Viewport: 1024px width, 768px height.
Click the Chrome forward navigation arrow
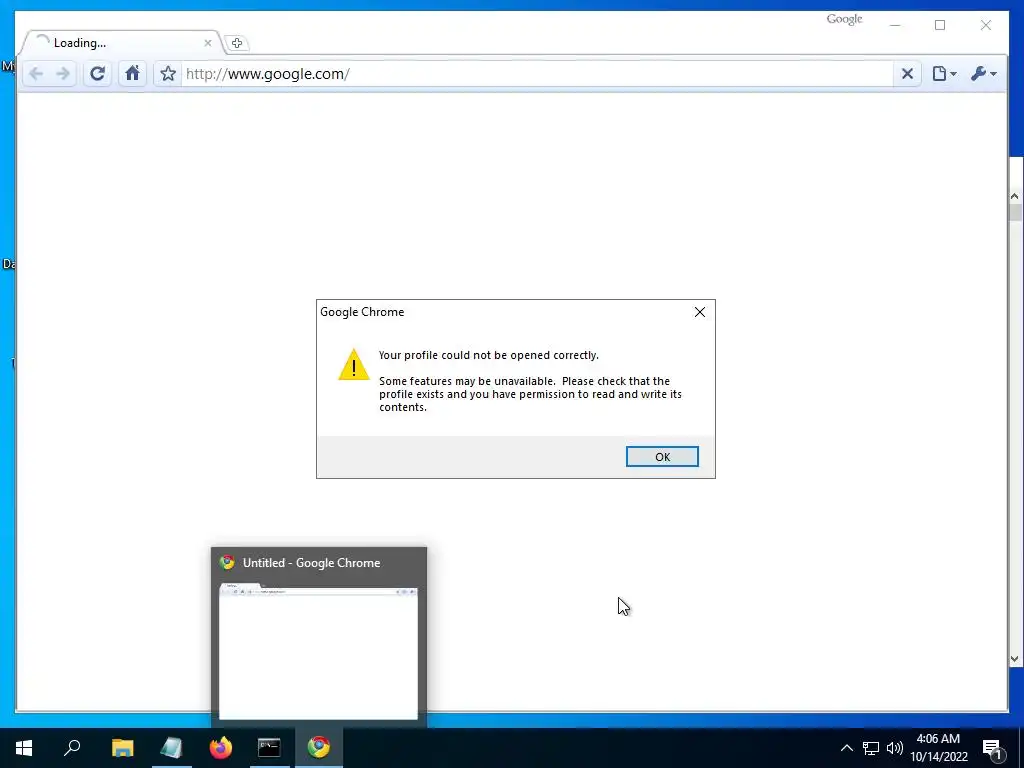coord(63,74)
